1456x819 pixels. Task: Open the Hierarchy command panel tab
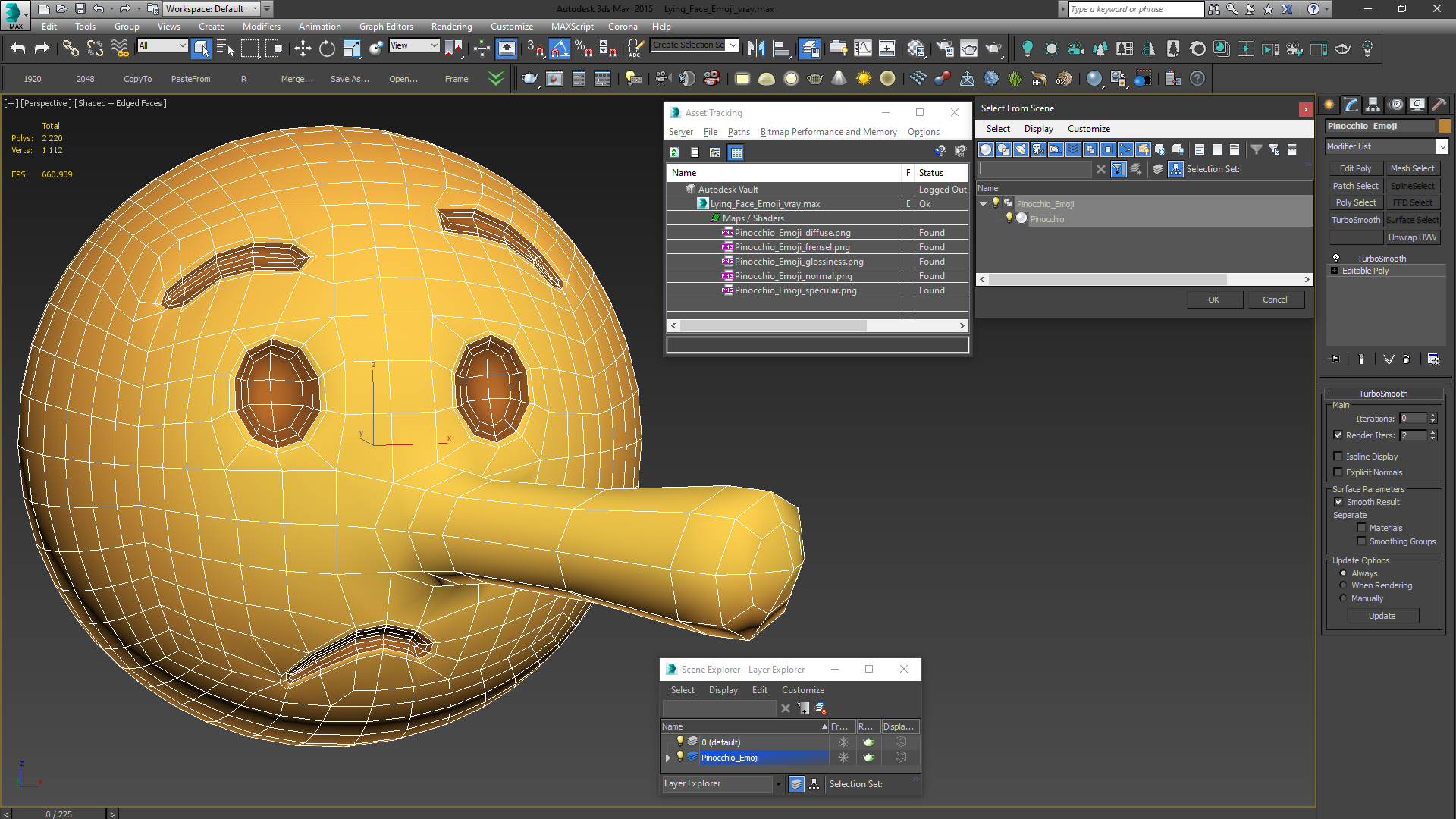[x=1373, y=105]
